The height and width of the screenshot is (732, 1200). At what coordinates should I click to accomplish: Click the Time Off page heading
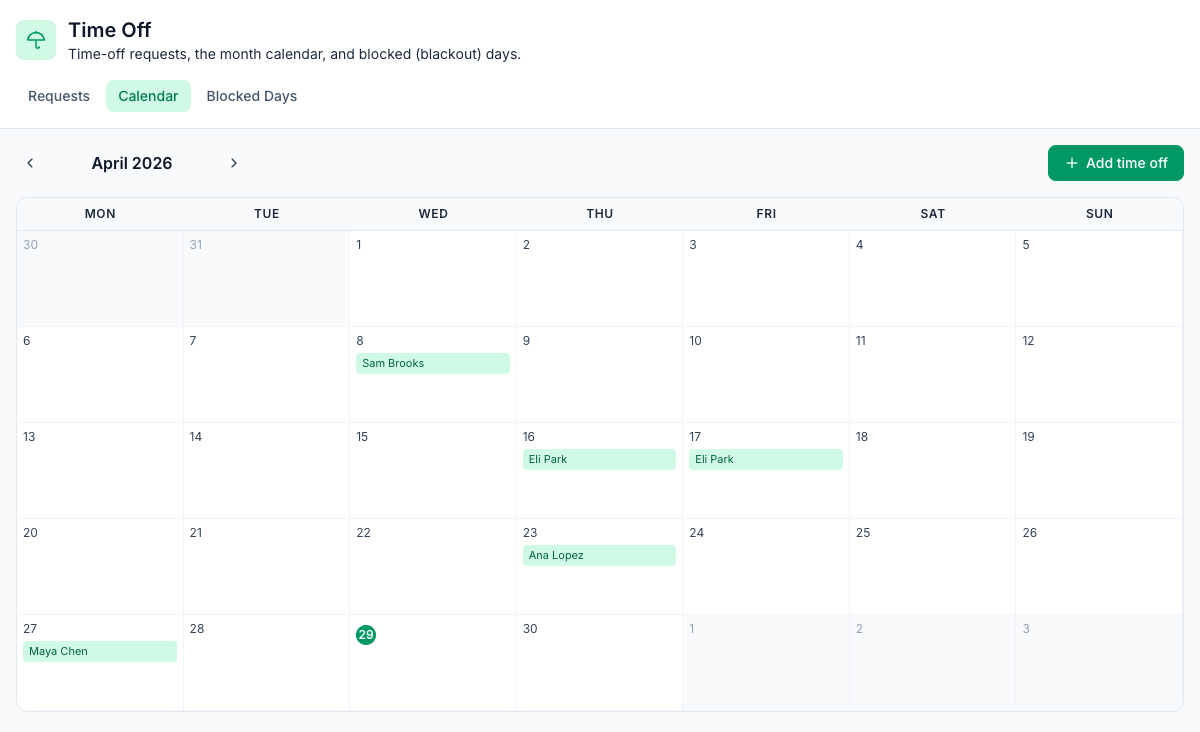pyautogui.click(x=110, y=30)
